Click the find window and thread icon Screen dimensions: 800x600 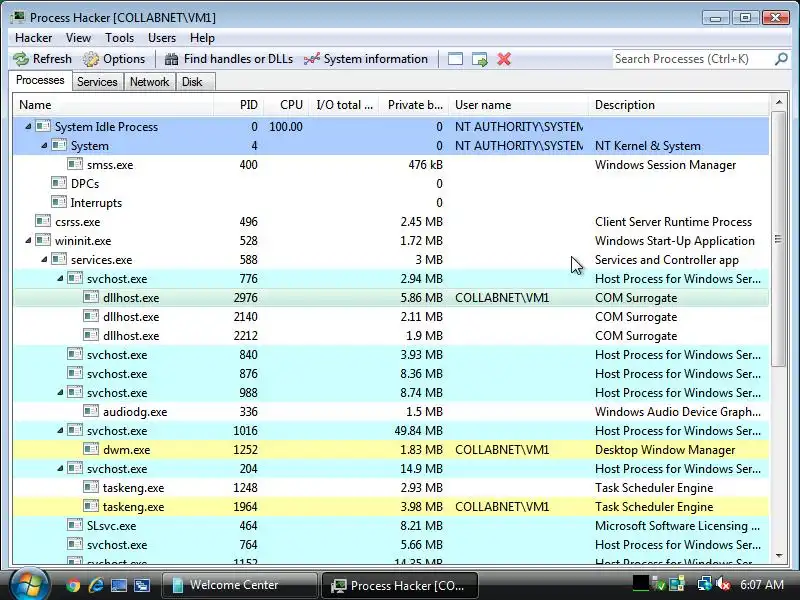[480, 59]
